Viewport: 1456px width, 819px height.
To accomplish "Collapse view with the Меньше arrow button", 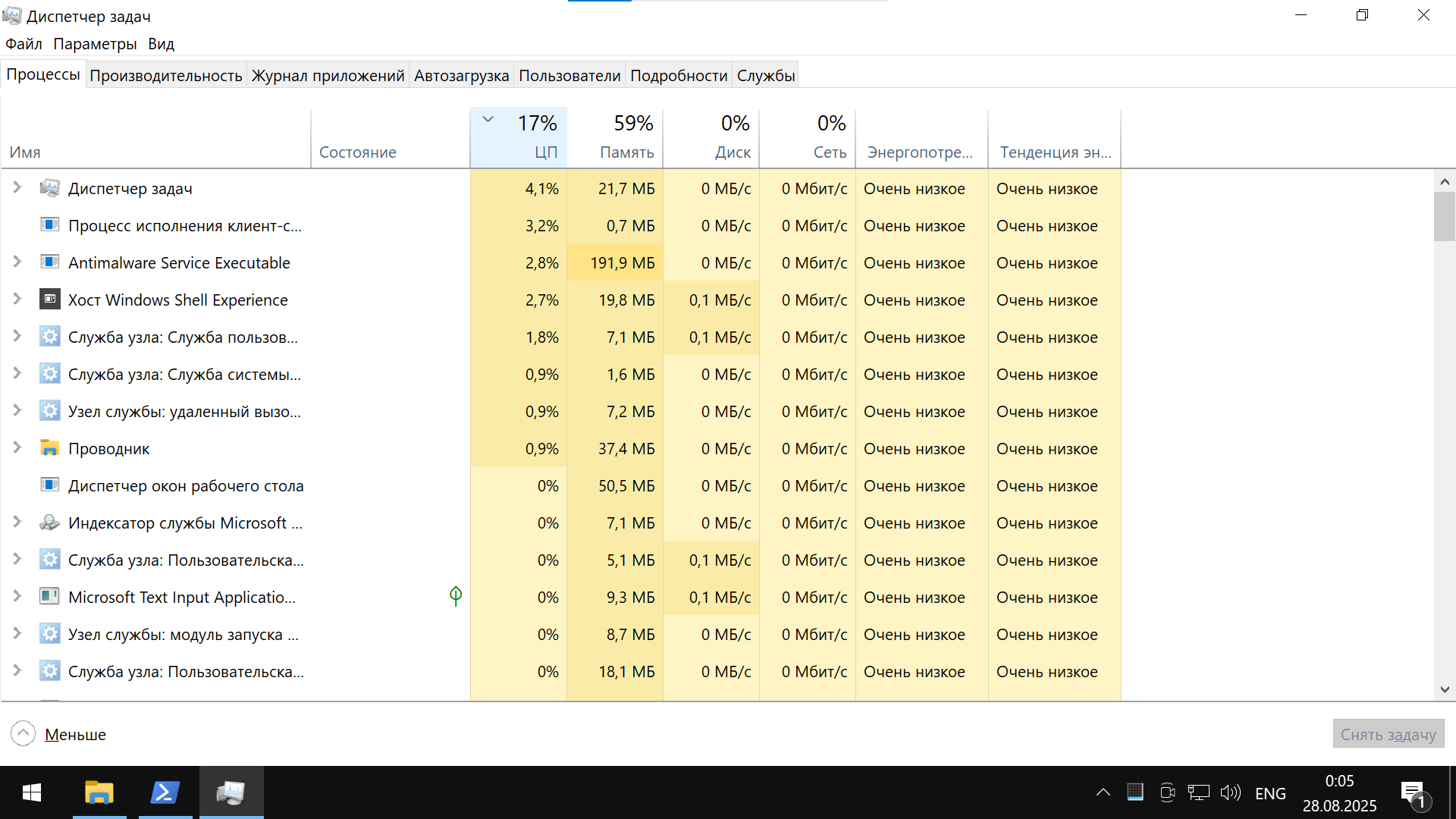I will click(x=24, y=734).
